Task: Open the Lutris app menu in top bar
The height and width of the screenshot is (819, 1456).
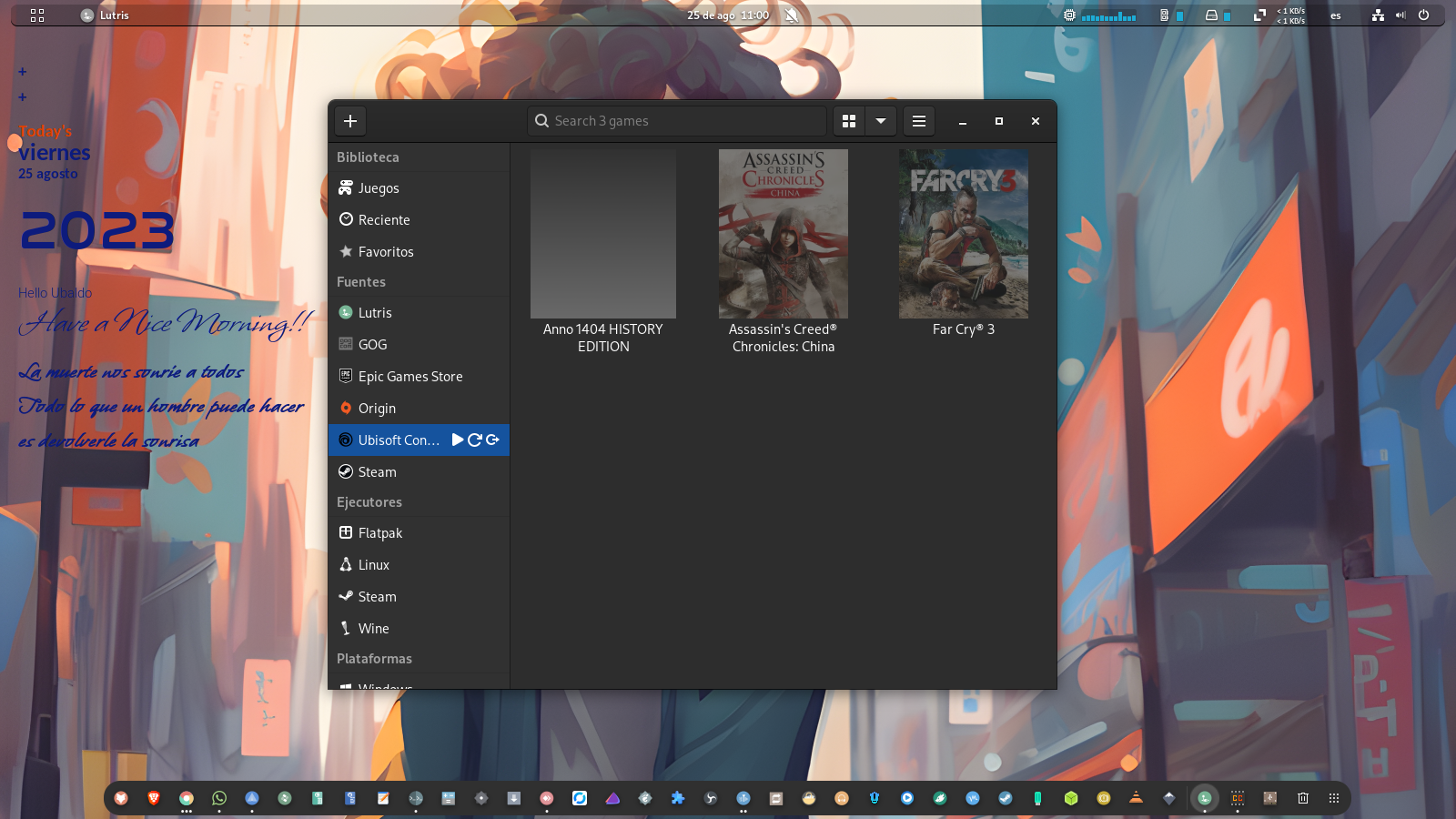Action: point(105,15)
